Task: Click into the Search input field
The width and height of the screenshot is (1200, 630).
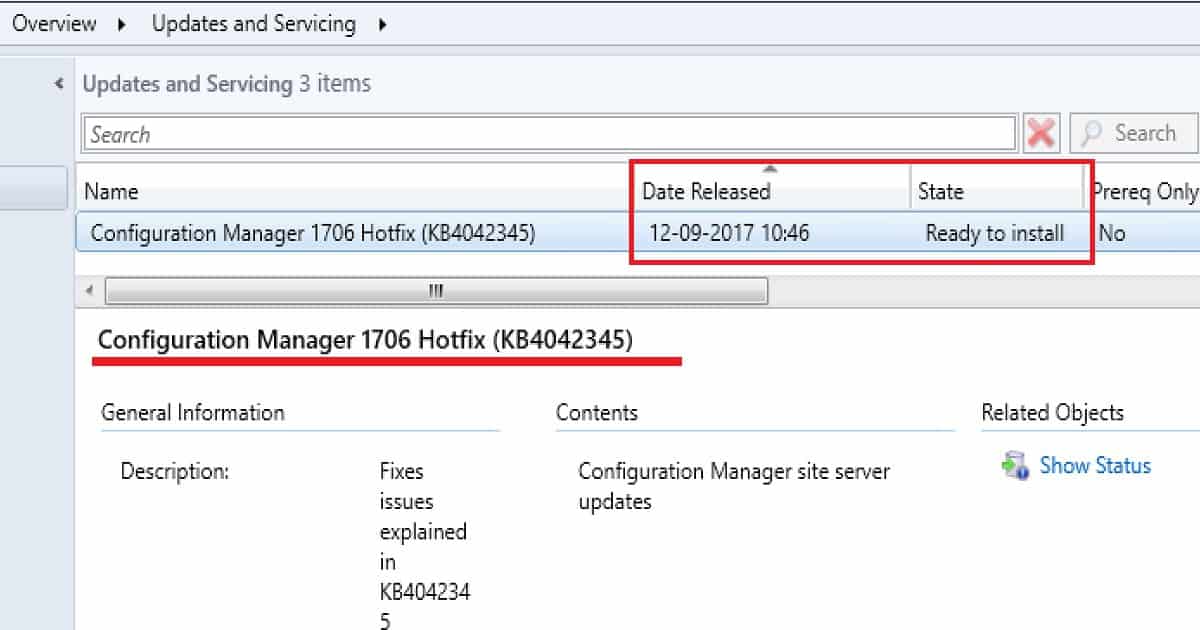Action: click(x=549, y=134)
